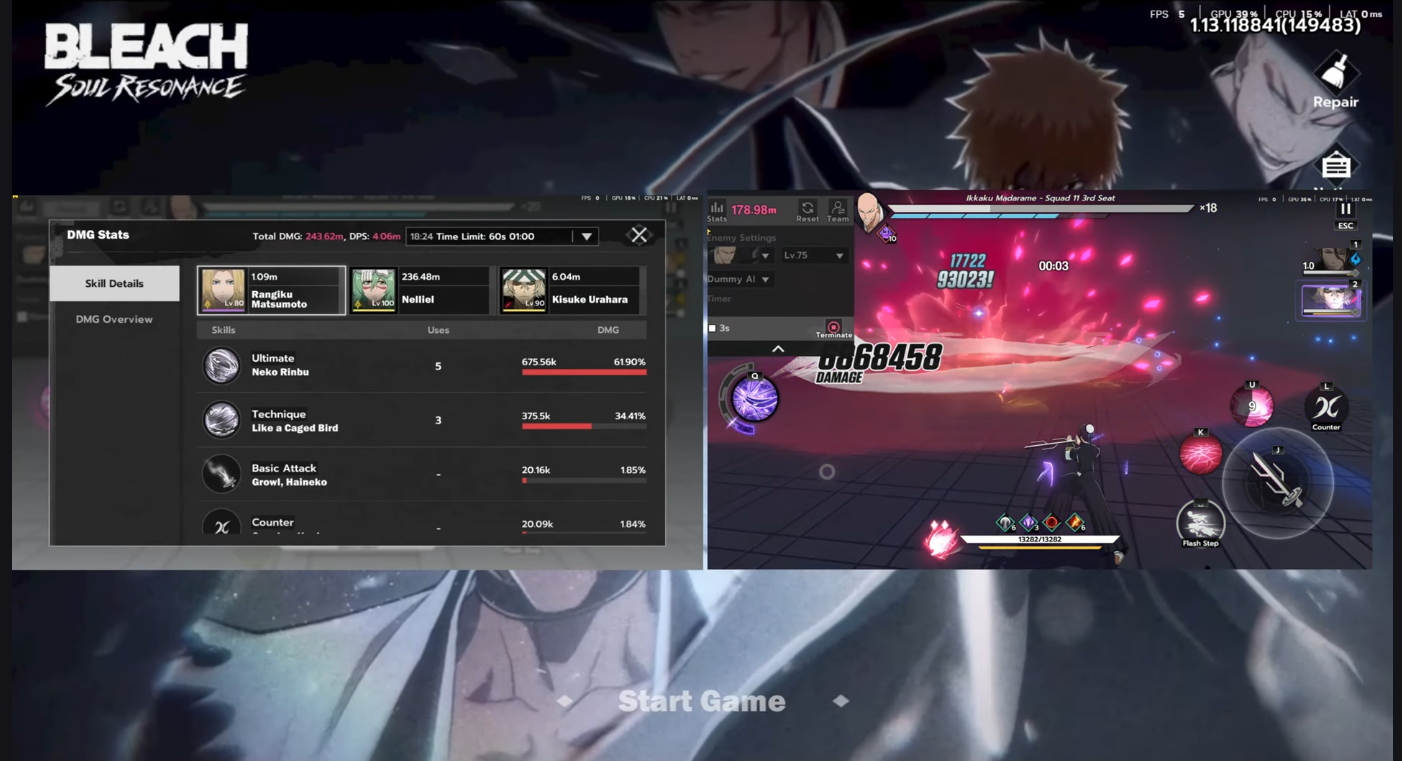Viewport: 1402px width, 761px height.
Task: Click the Technique uses count 3
Action: click(438, 420)
